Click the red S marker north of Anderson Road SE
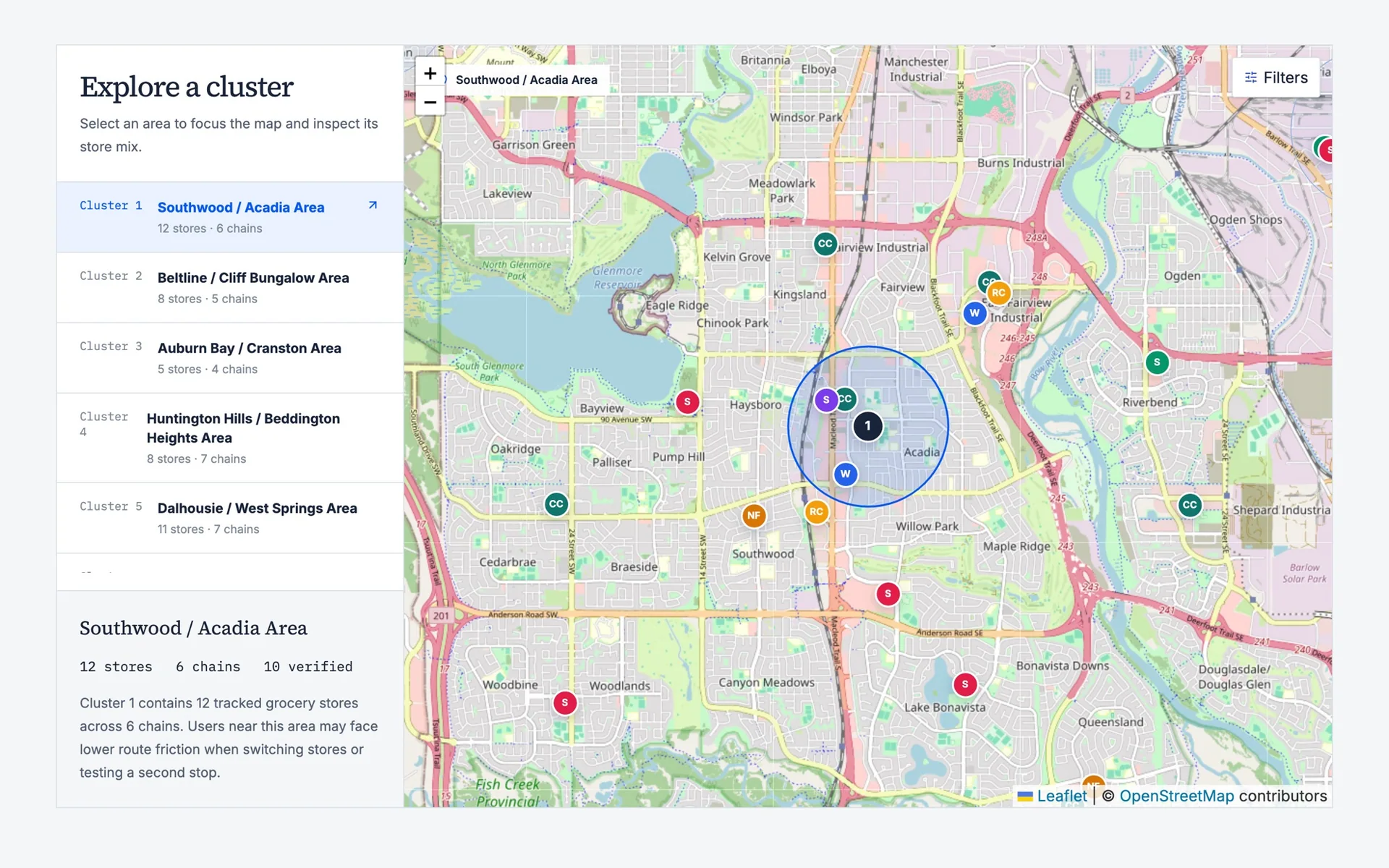1389x868 pixels. 888,594
